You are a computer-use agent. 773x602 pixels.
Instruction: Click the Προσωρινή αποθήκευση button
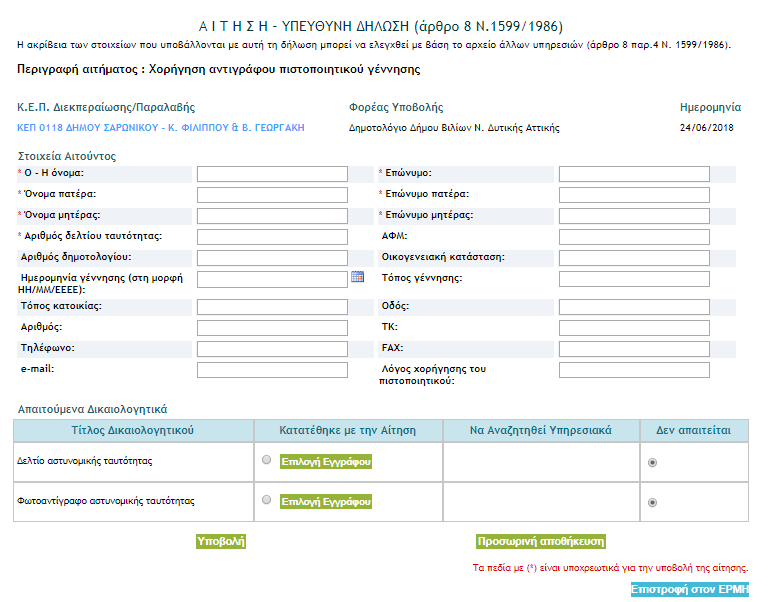tap(541, 541)
